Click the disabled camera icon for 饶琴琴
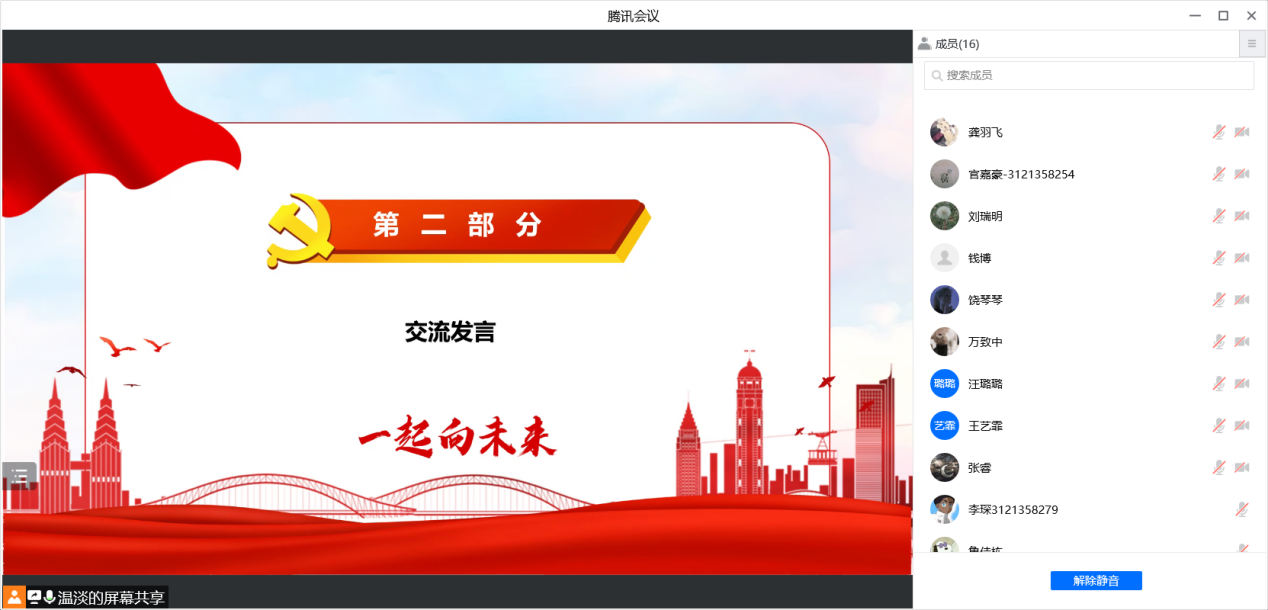 (1241, 300)
